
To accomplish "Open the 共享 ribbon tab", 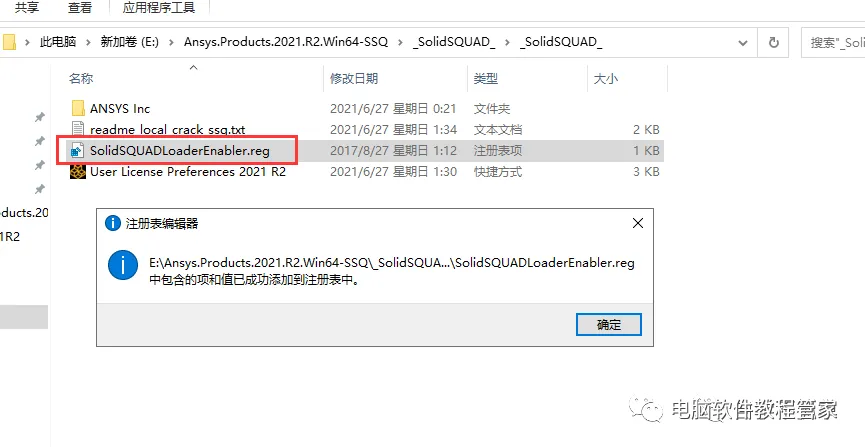I will pos(26,8).
